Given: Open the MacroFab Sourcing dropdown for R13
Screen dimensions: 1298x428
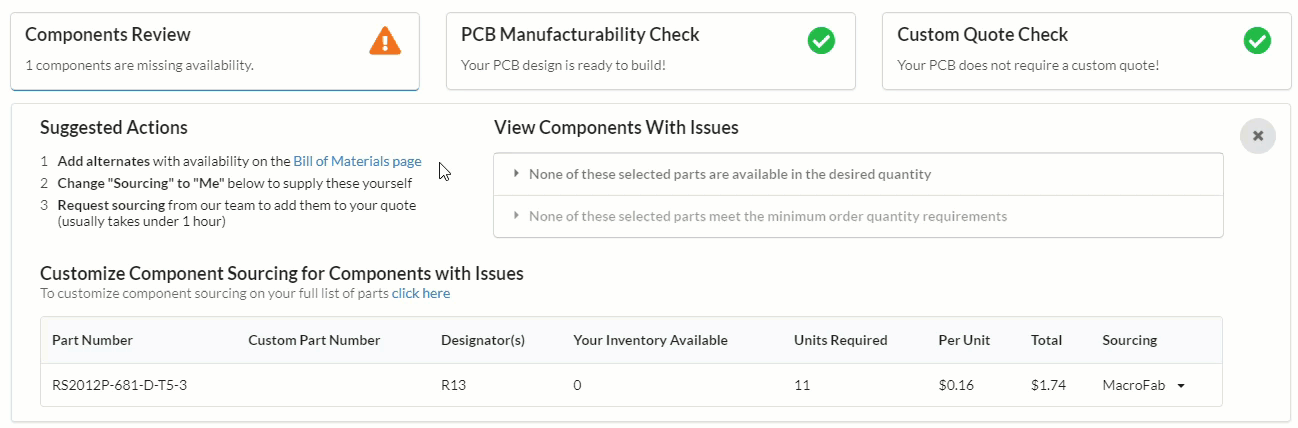Looking at the screenshot, I should [x=1143, y=385].
